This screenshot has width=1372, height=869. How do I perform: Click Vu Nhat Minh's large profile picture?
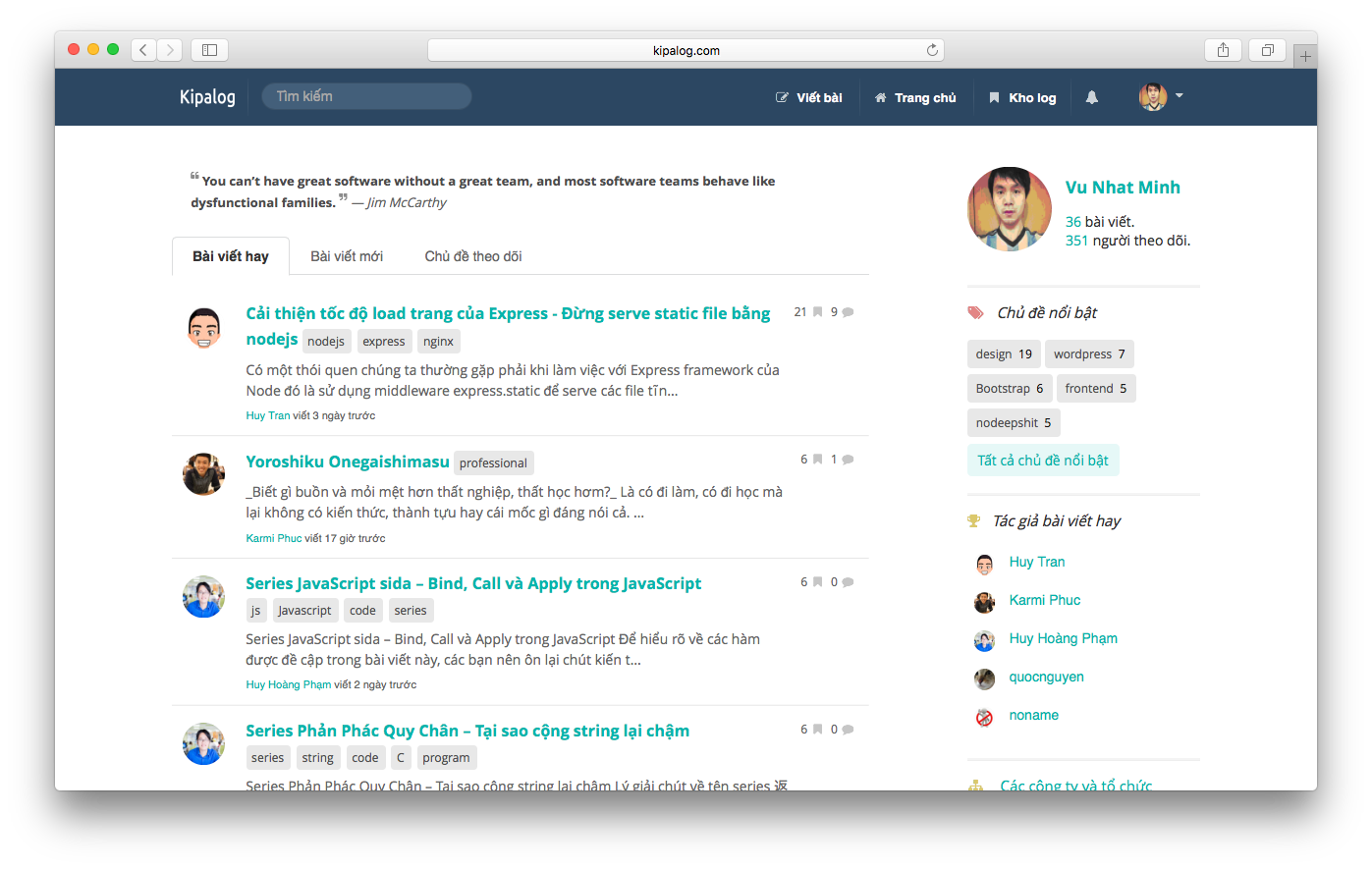coord(1009,208)
